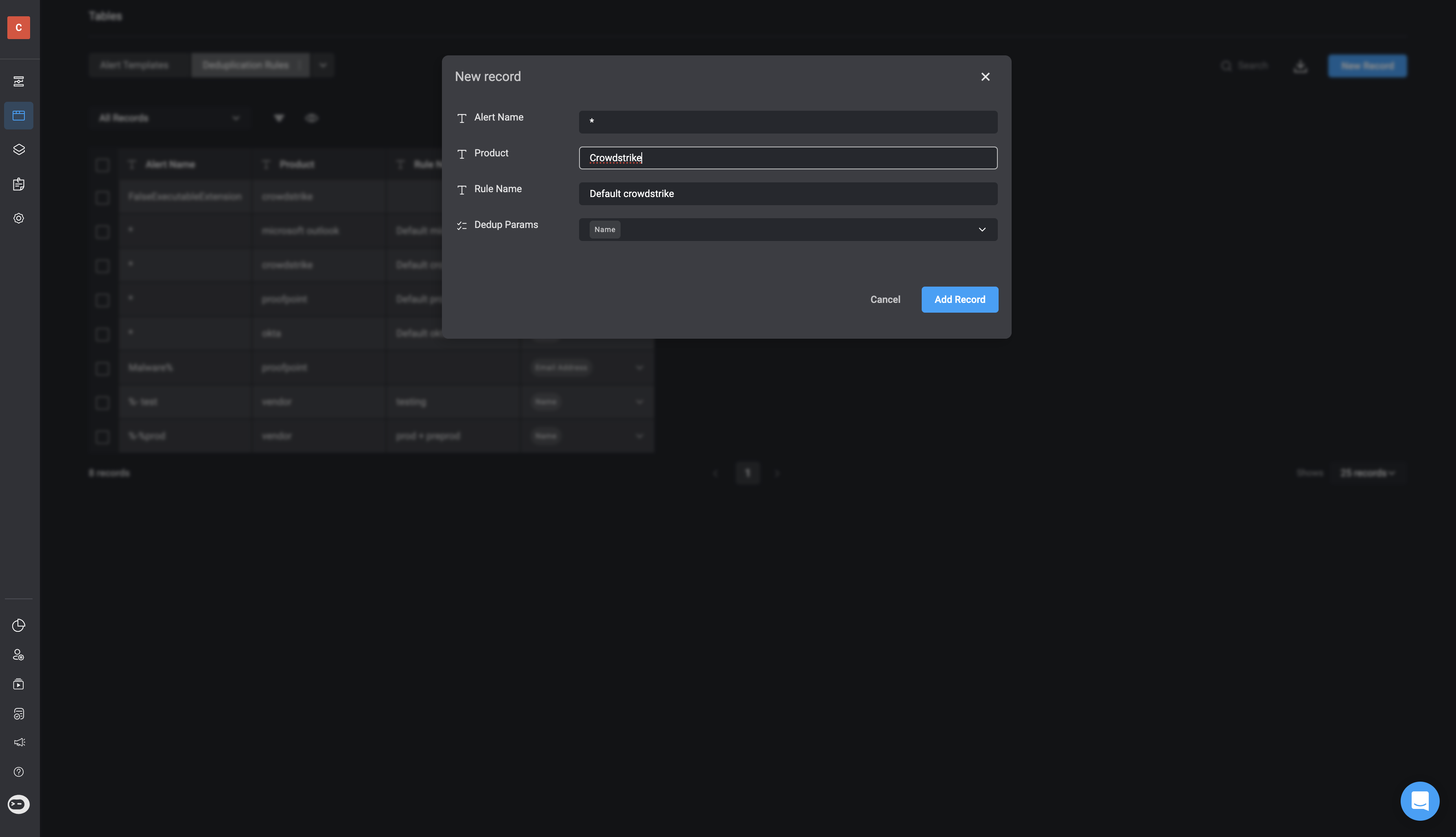Expand the Malware% row dedup dropdown

click(x=639, y=367)
